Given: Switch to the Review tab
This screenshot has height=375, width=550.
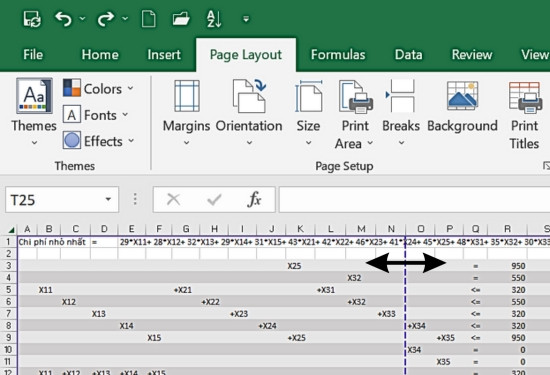Looking at the screenshot, I should click(472, 55).
